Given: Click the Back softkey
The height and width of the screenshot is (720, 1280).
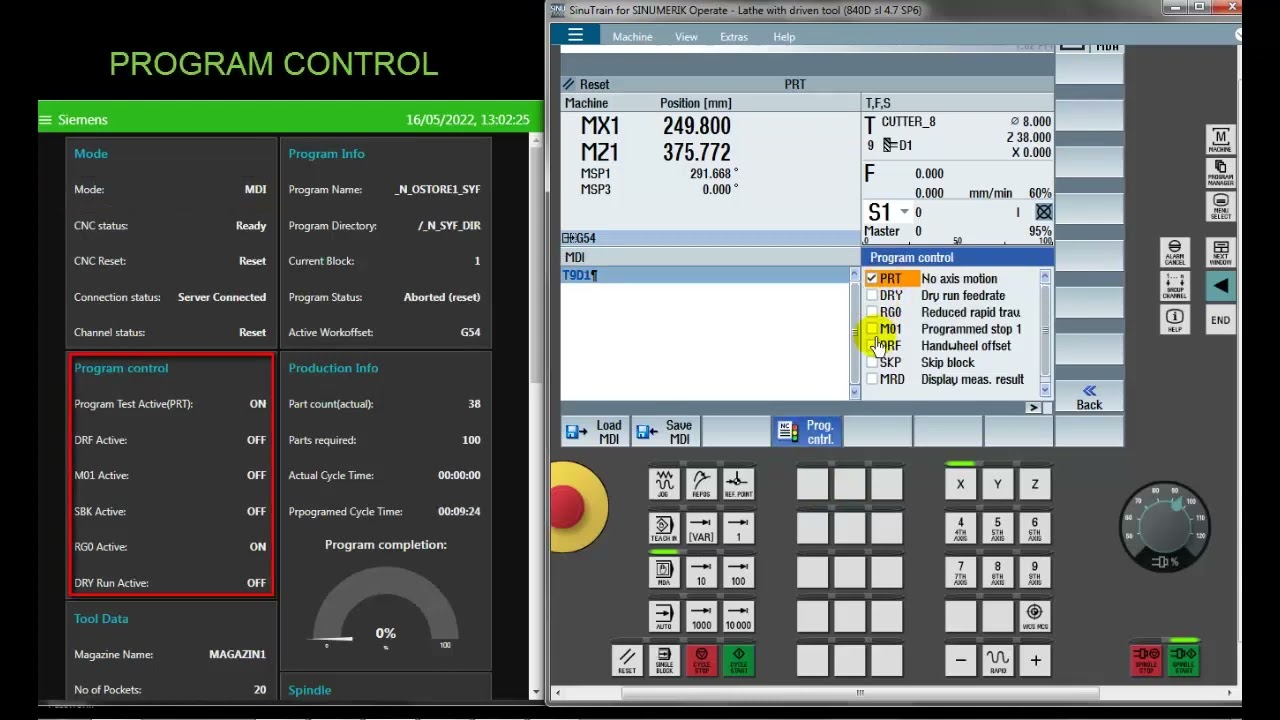Looking at the screenshot, I should click(x=1089, y=398).
